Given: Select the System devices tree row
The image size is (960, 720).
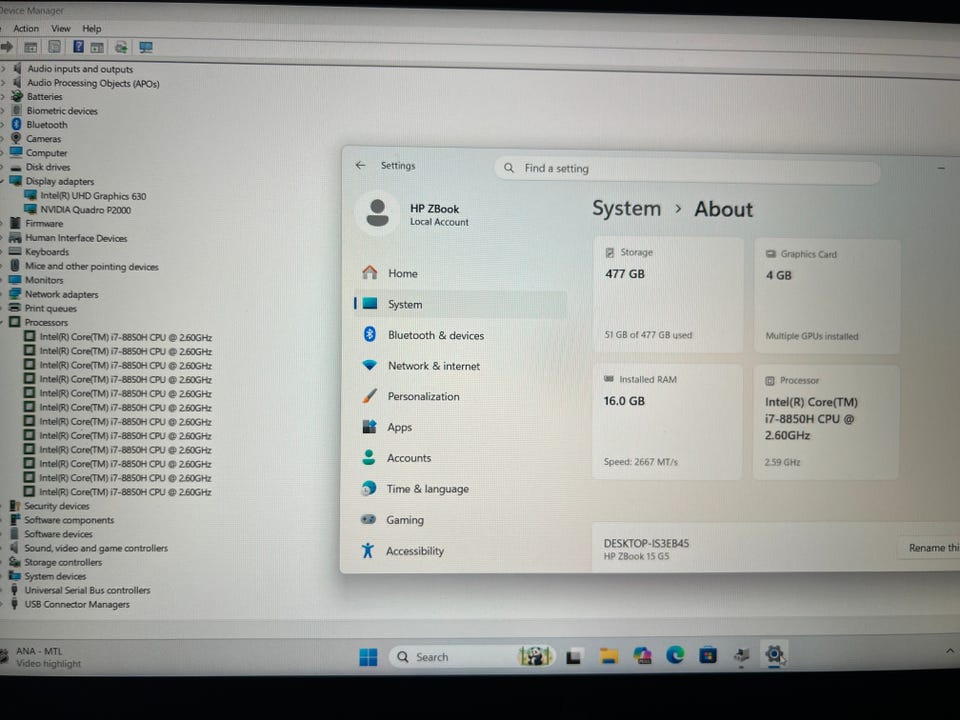Looking at the screenshot, I should pyautogui.click(x=55, y=576).
